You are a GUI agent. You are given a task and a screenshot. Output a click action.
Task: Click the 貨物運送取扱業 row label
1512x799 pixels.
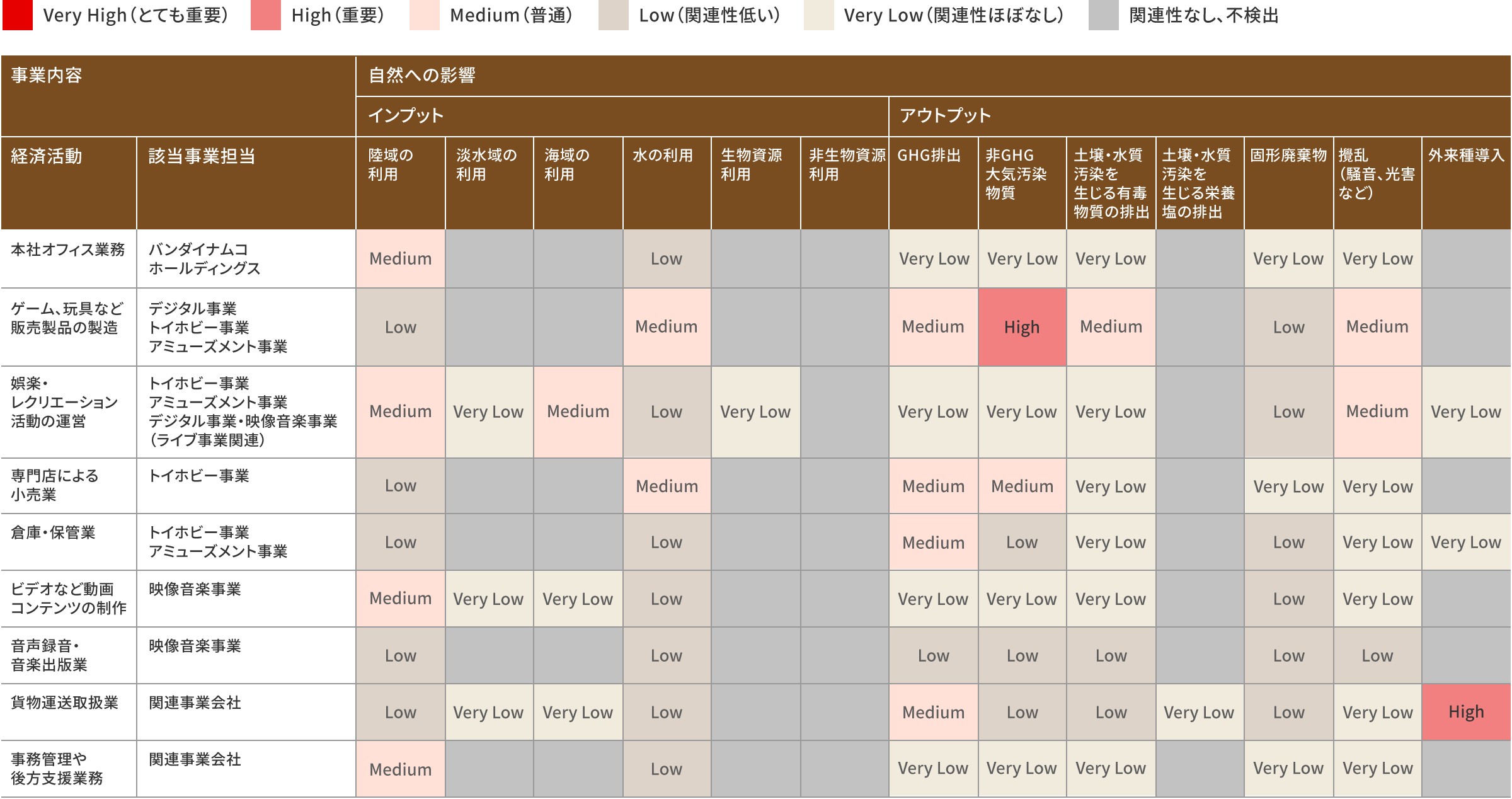[x=69, y=712]
